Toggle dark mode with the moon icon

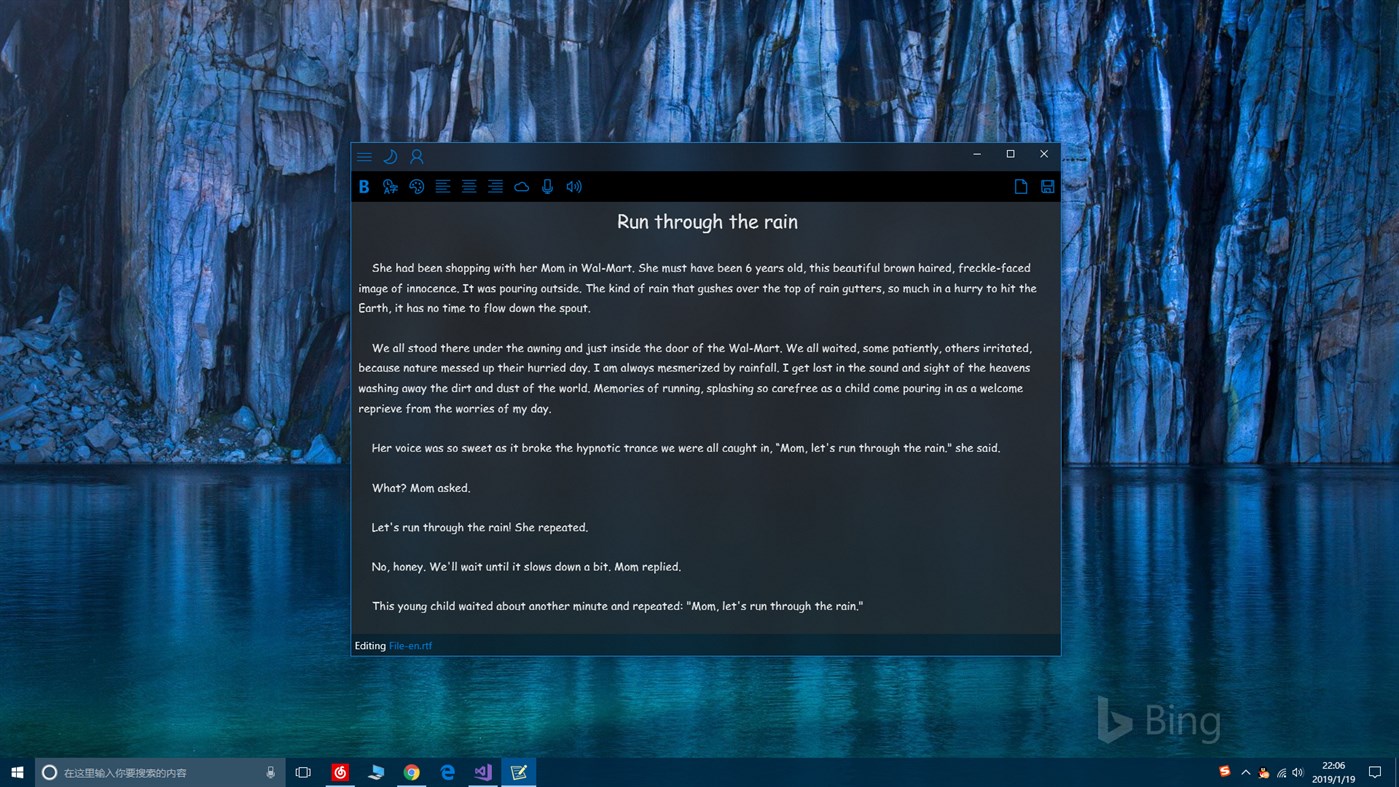pyautogui.click(x=390, y=156)
